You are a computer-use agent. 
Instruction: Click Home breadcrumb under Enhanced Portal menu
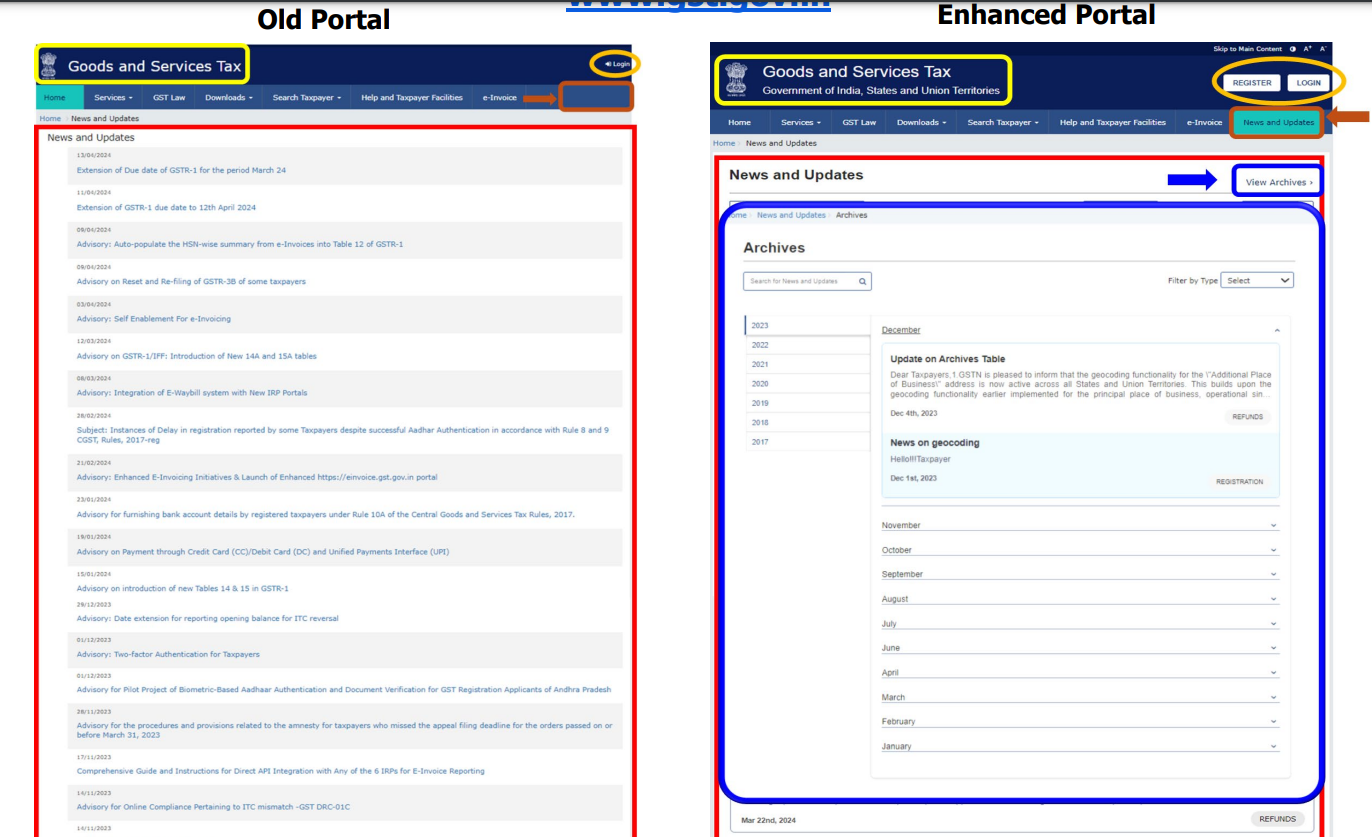coord(724,143)
